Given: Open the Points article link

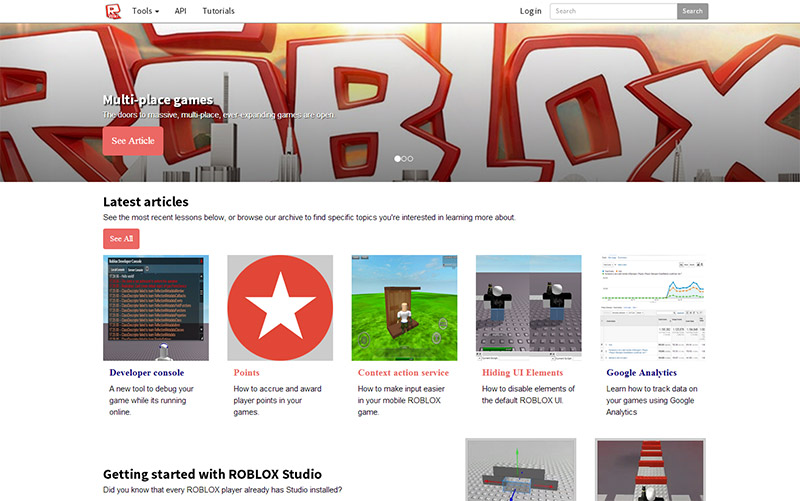Looking at the screenshot, I should point(246,373).
